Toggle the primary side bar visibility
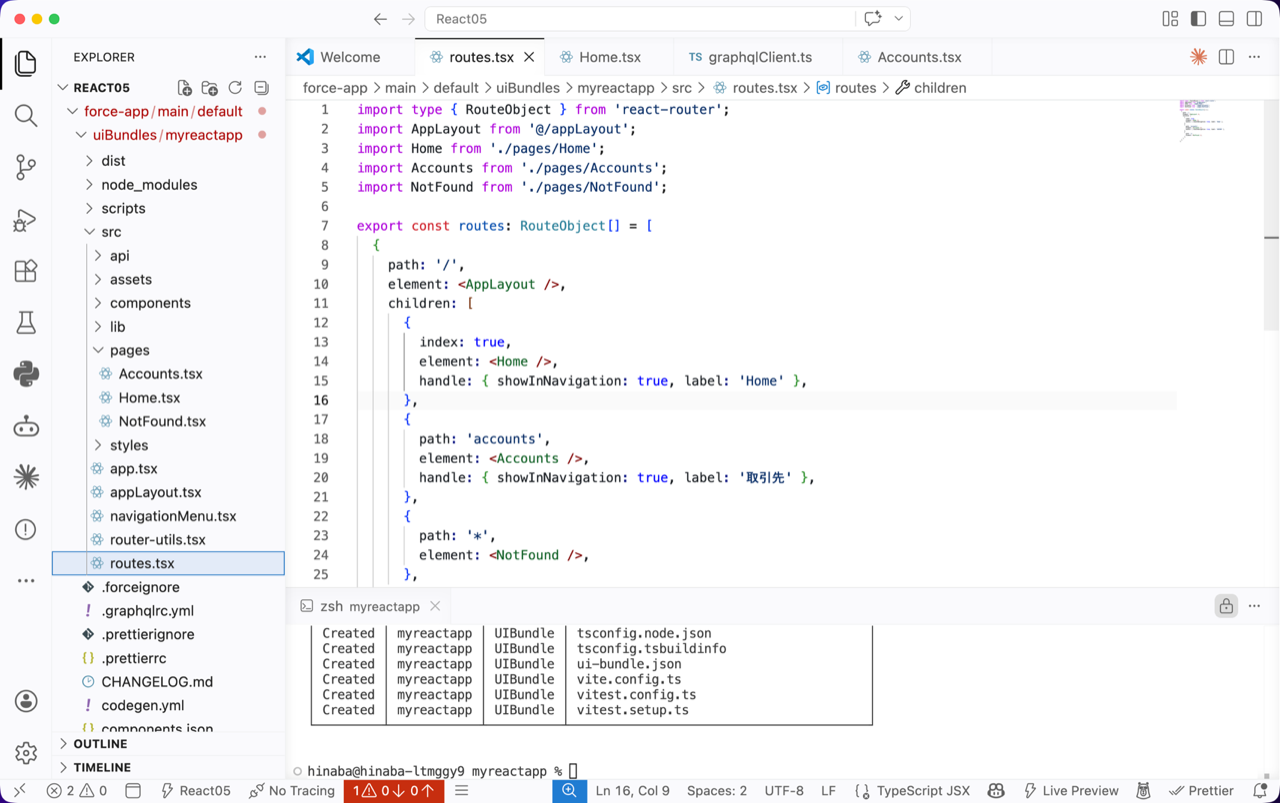This screenshot has width=1280, height=803. coord(1198,19)
